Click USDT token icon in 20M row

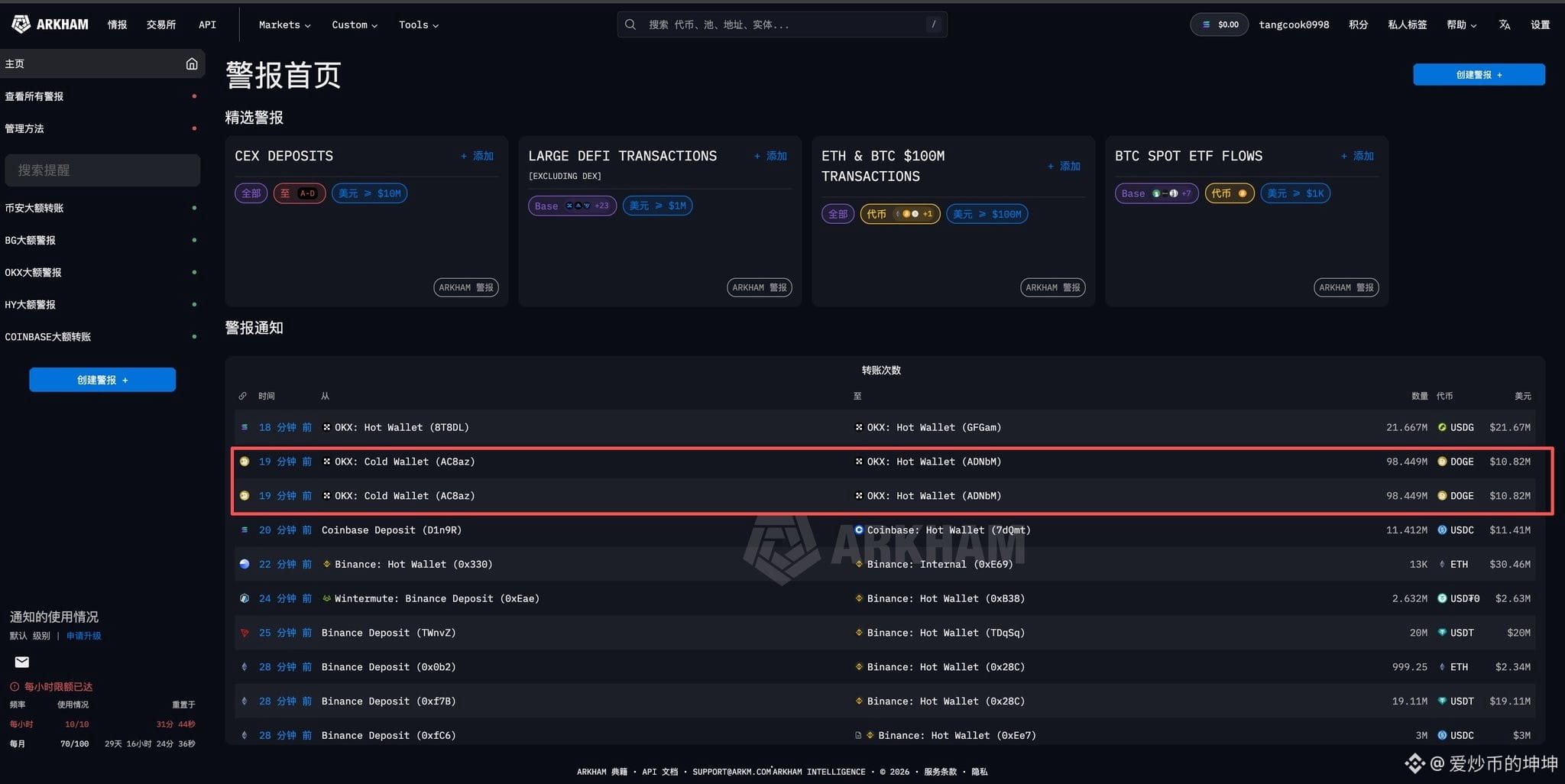(x=1442, y=633)
